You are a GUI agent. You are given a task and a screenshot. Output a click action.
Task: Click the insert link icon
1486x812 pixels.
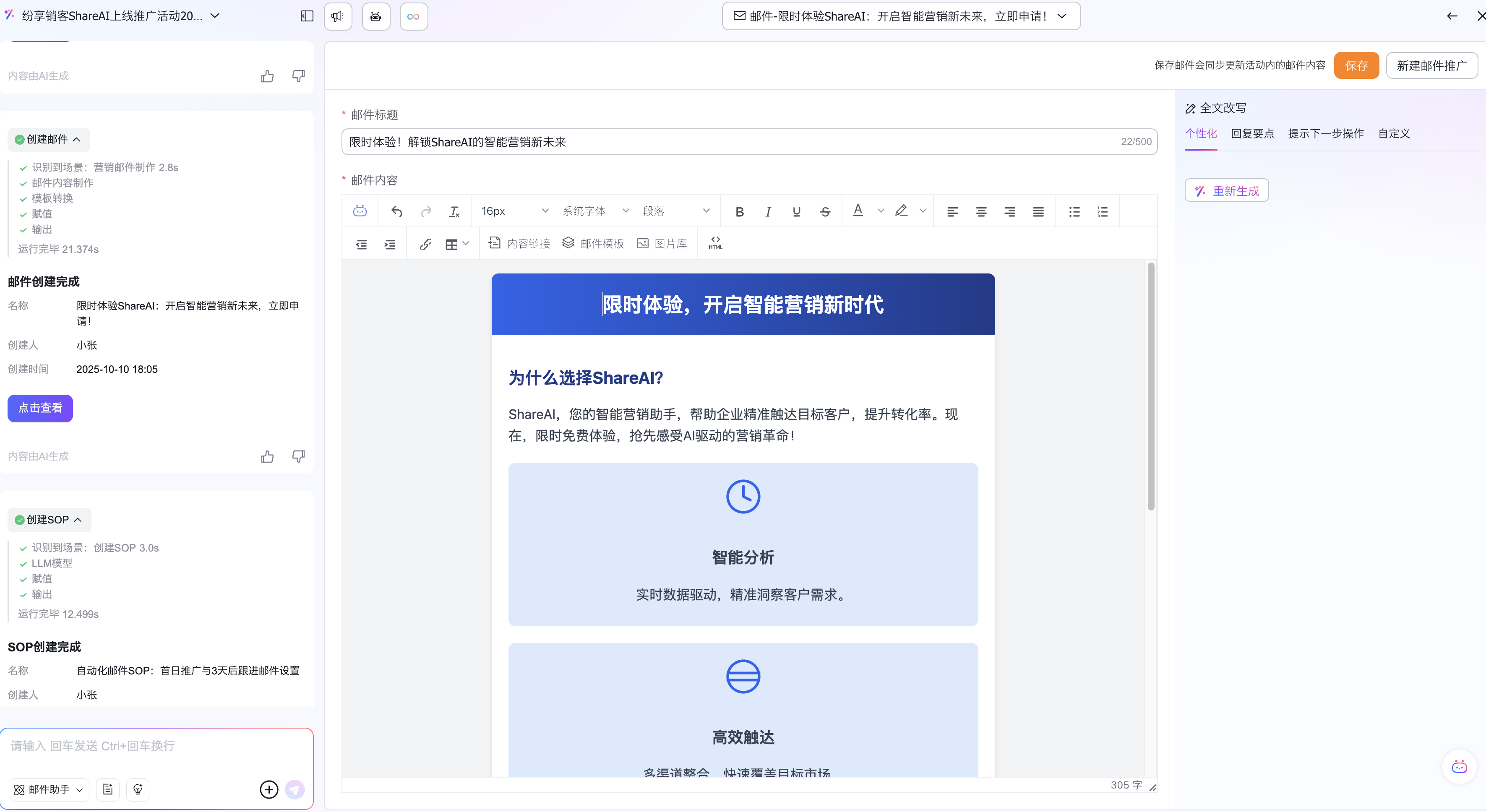(x=425, y=245)
